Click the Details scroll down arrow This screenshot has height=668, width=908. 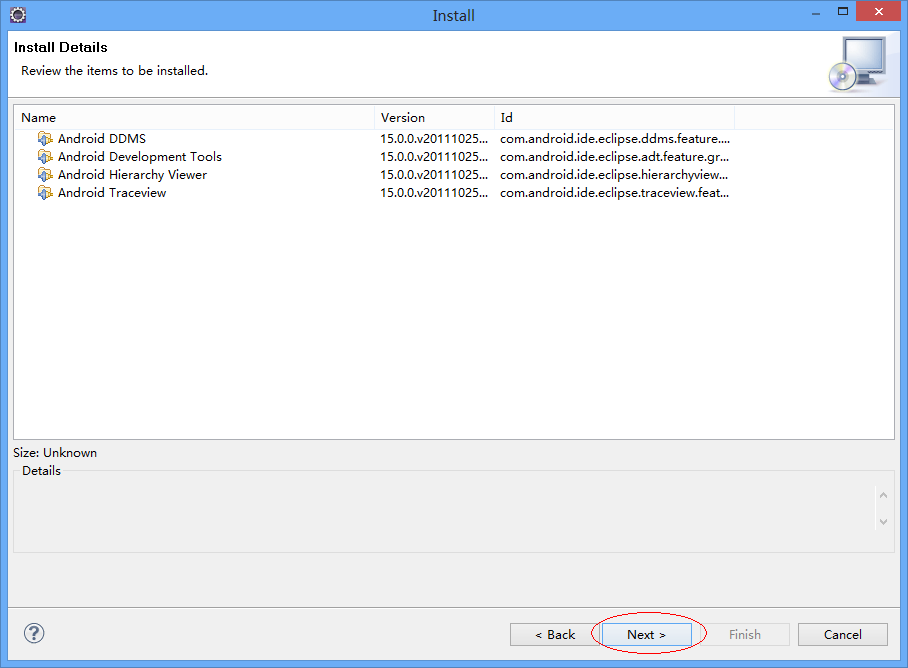883,522
